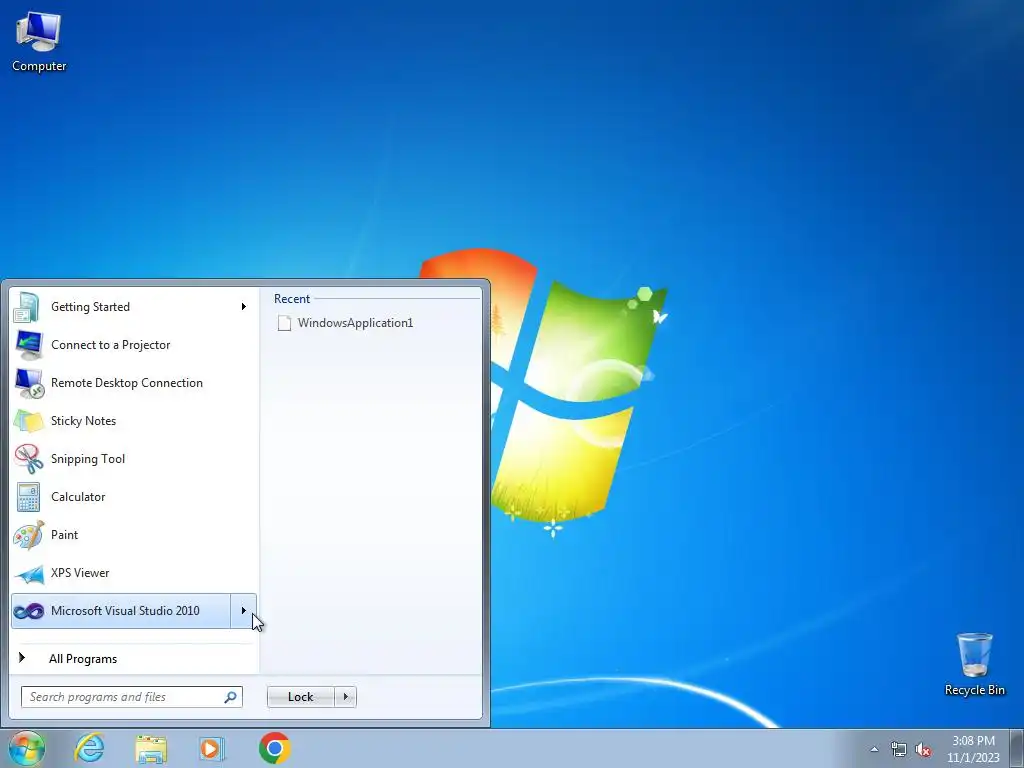Click the Show desktop strip at taskbar end
Image resolution: width=1024 pixels, height=768 pixels.
(1017, 748)
